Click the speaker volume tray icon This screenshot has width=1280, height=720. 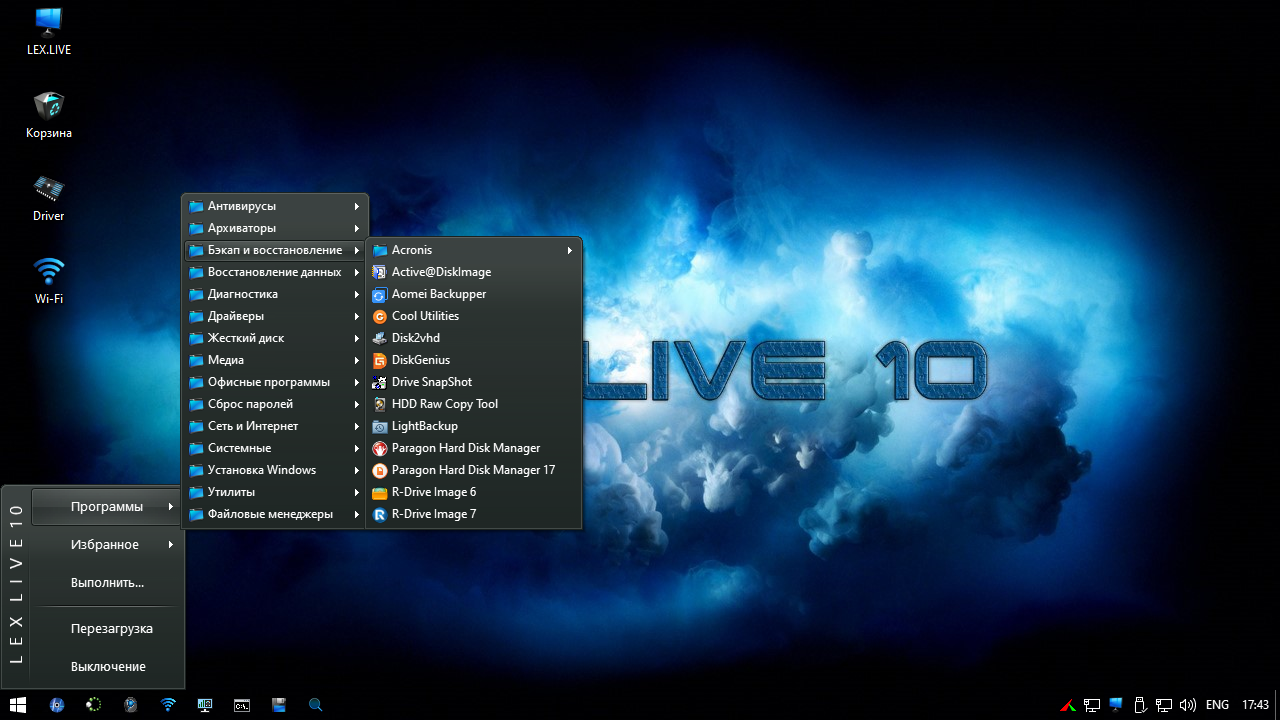pyautogui.click(x=1188, y=705)
